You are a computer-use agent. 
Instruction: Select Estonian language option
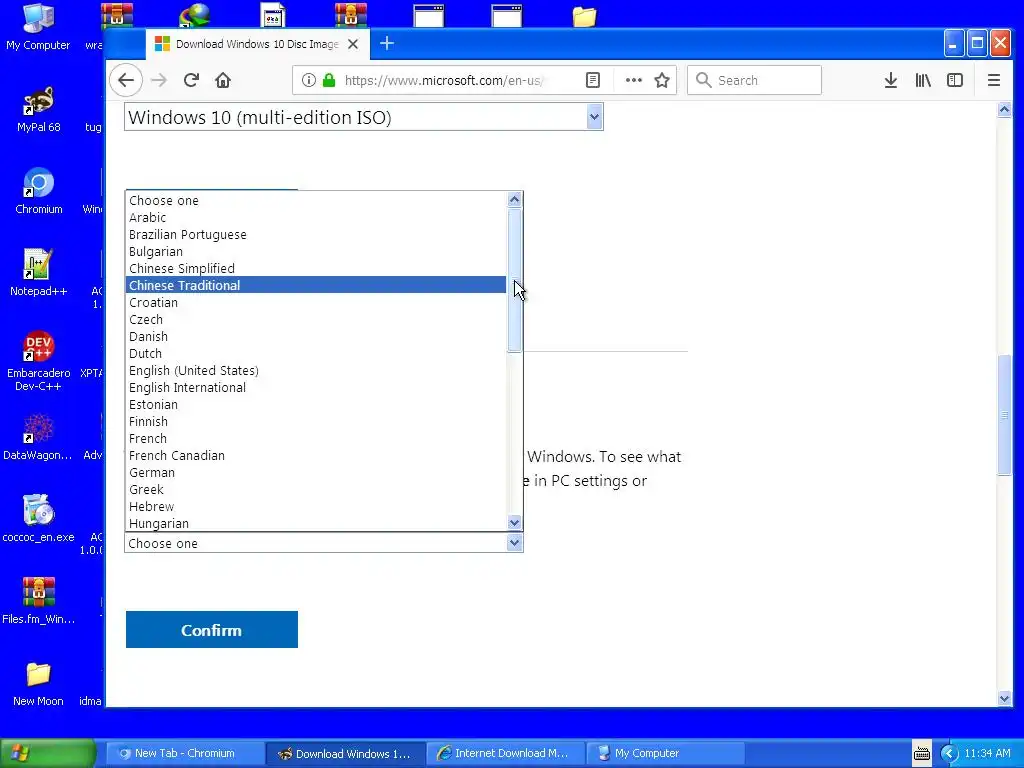[x=315, y=404]
